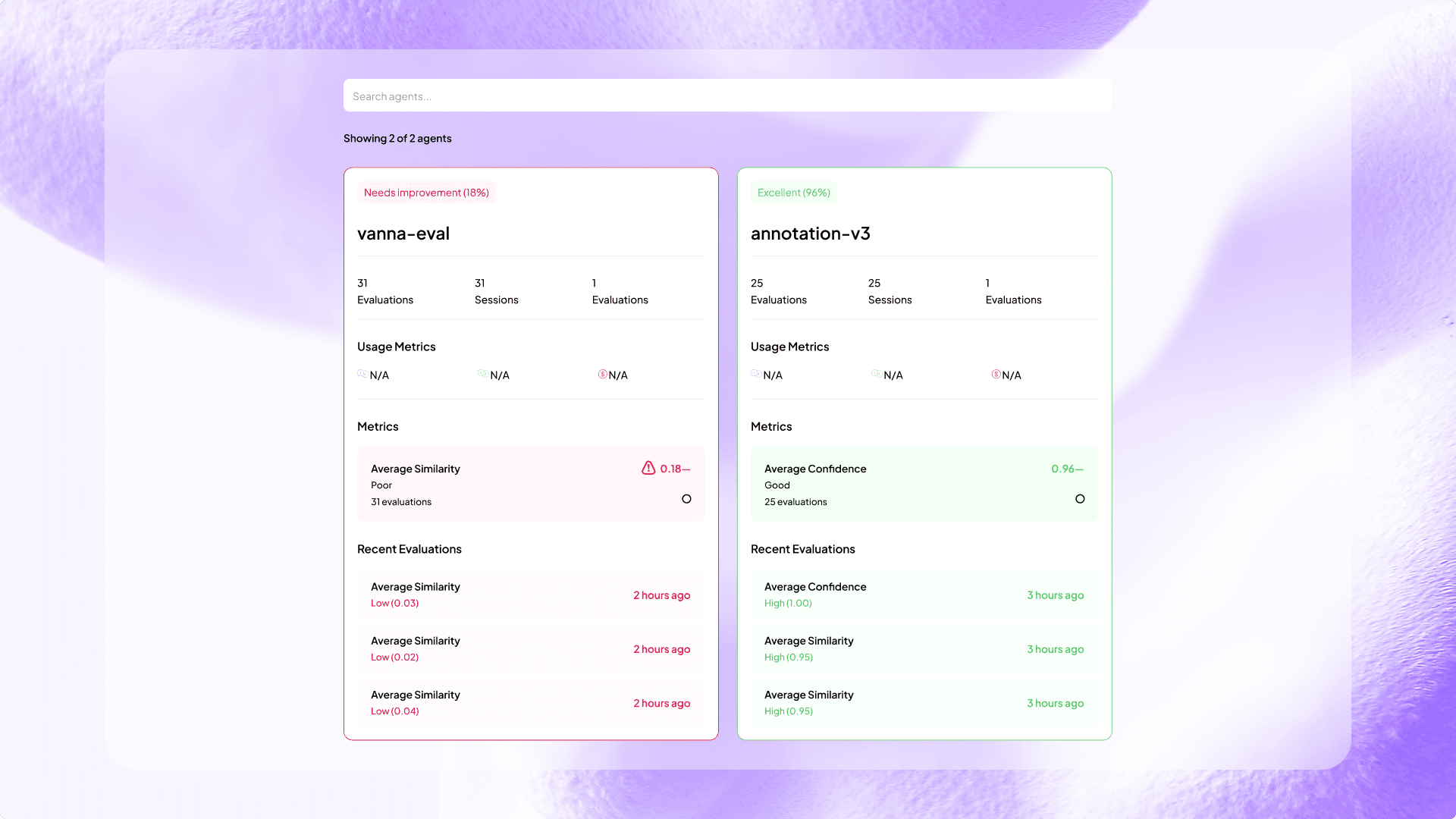Click the pink dollar cost icon in annotation-v3
This screenshot has width=1456, height=819.
click(996, 374)
